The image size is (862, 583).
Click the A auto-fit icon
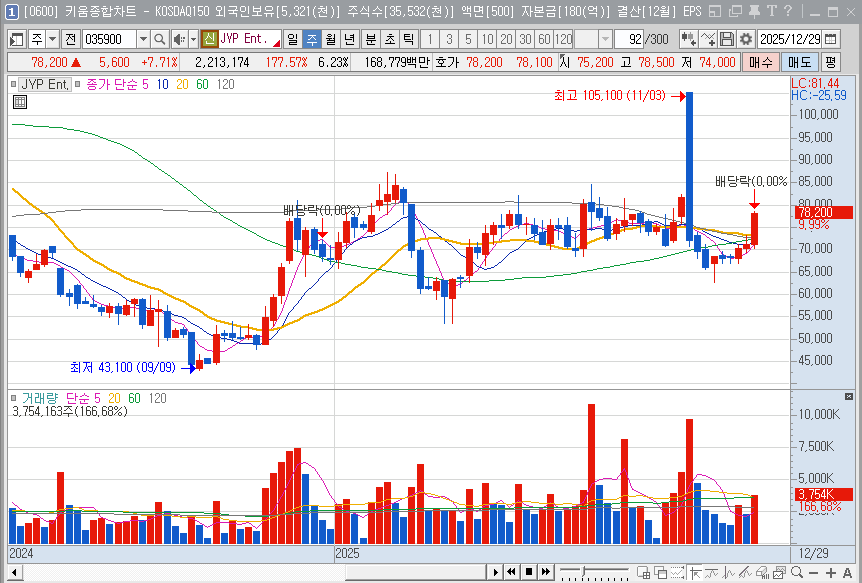[x=847, y=573]
